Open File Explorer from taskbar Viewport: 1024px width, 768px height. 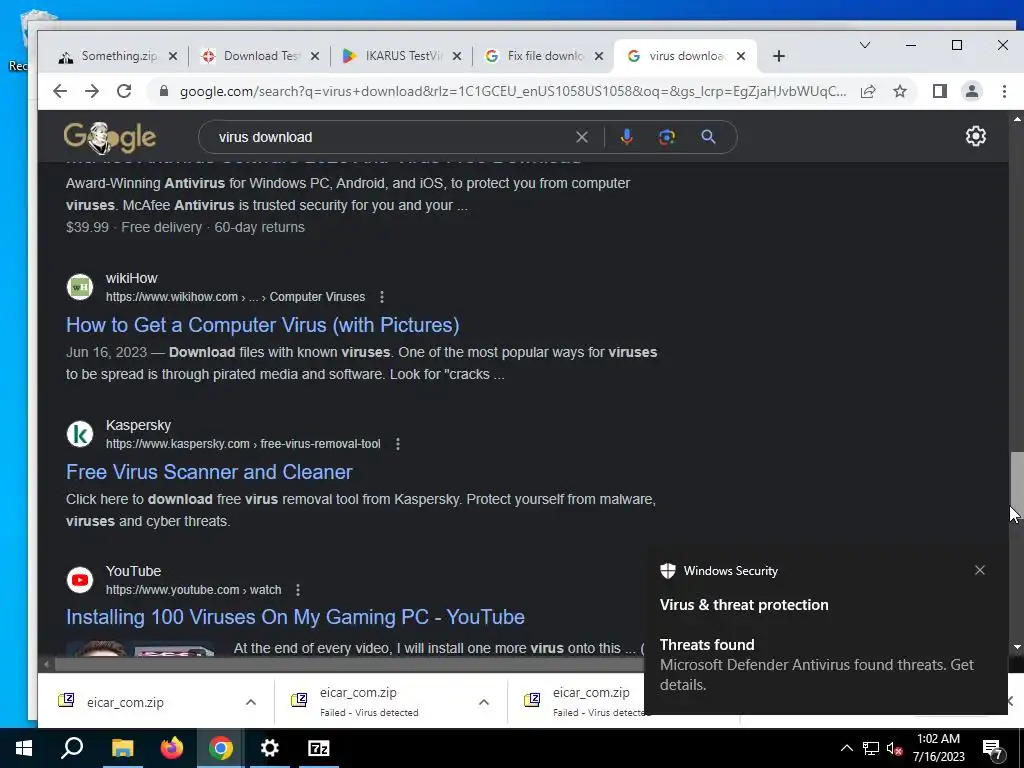pos(122,748)
